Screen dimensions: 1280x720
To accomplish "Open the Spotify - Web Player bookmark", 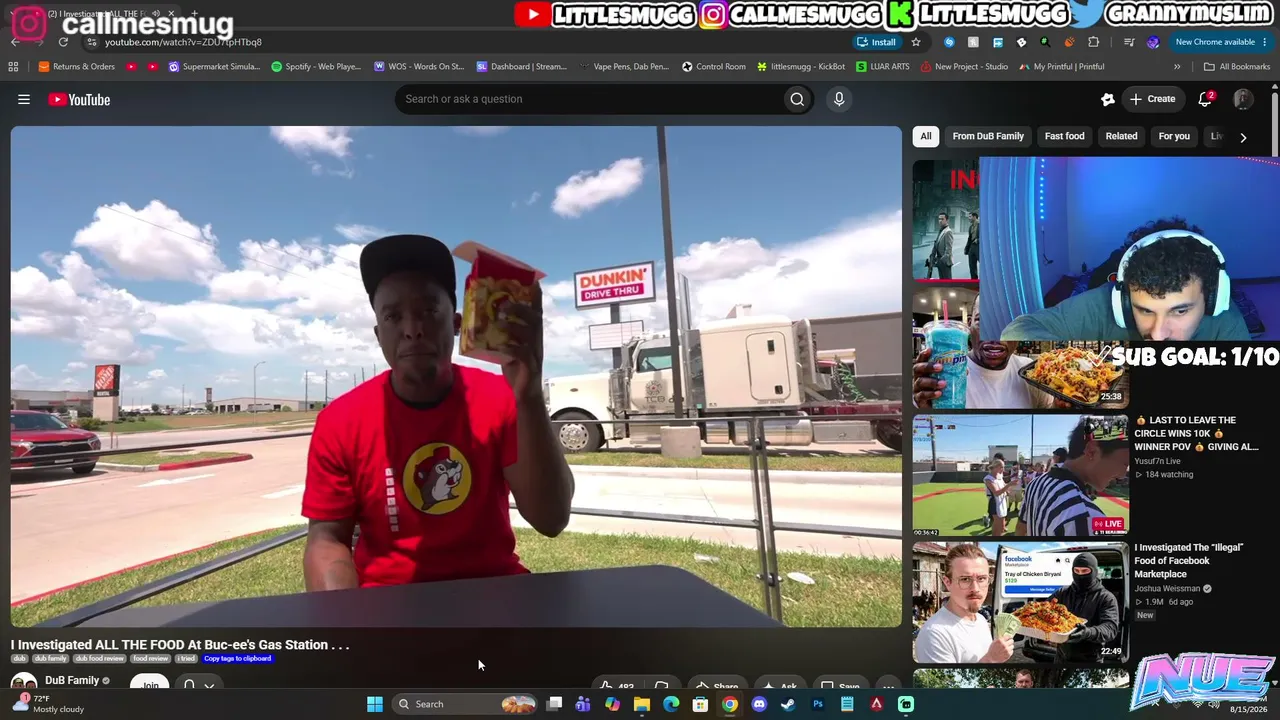I will click(316, 66).
